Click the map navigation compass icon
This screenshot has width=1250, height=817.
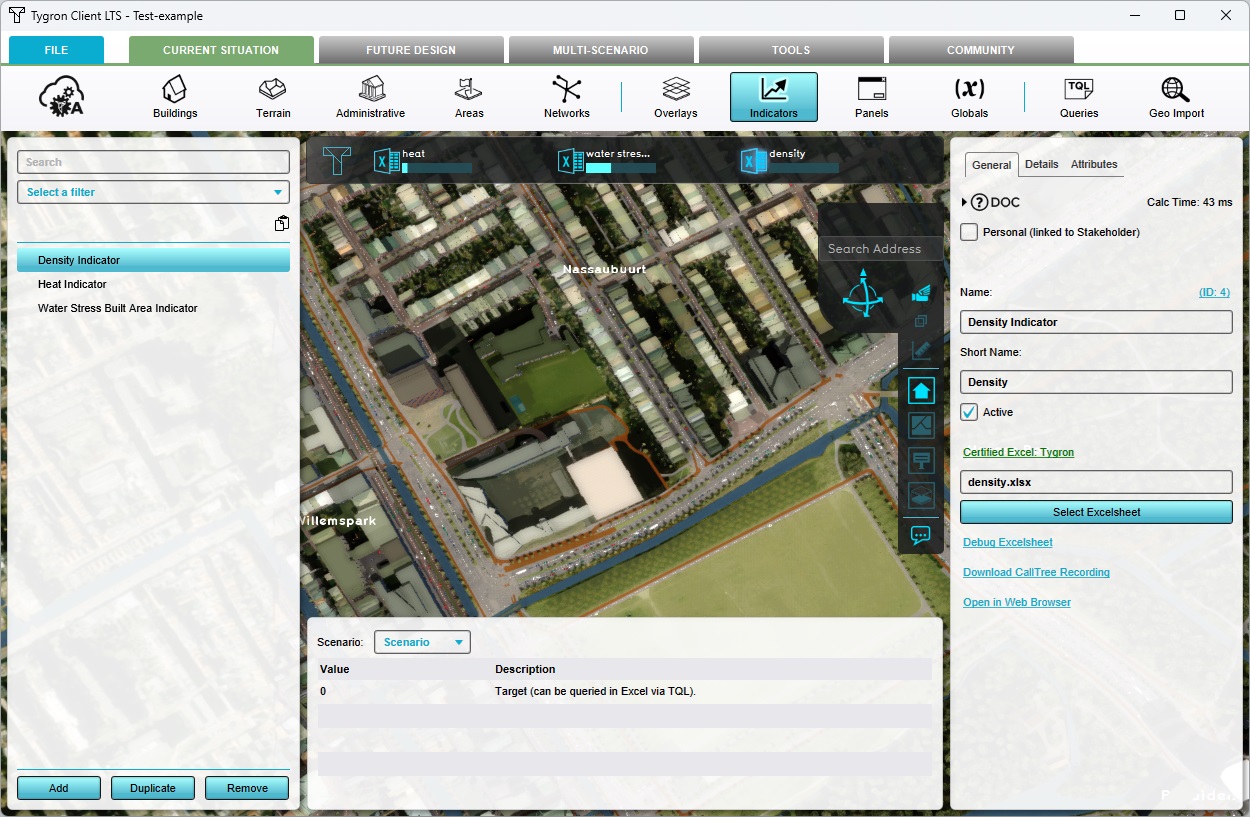pyautogui.click(x=862, y=296)
